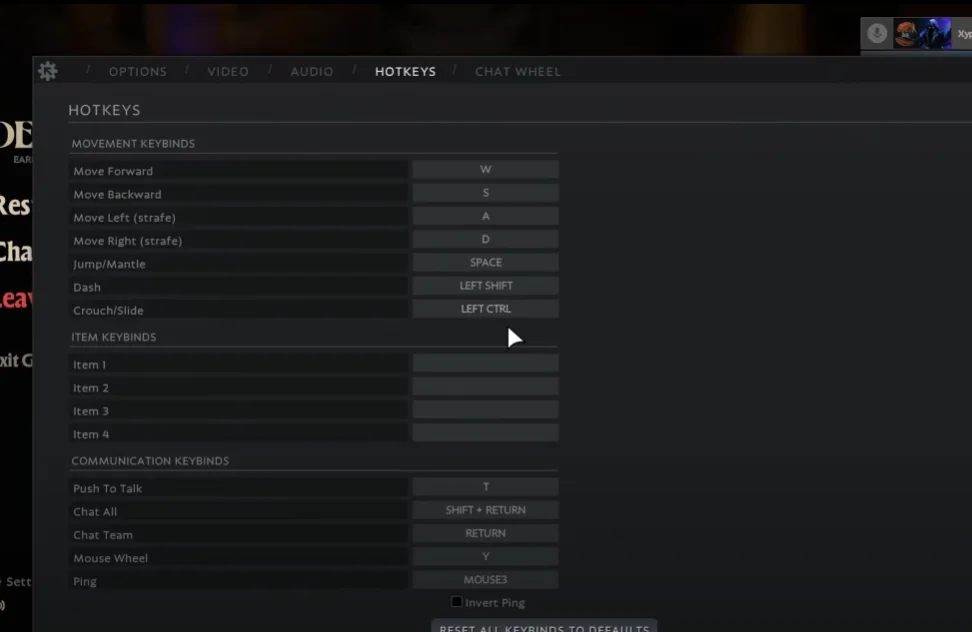The image size is (972, 632).
Task: Change the Jump/Mantle SPACE keybind
Action: coord(485,263)
